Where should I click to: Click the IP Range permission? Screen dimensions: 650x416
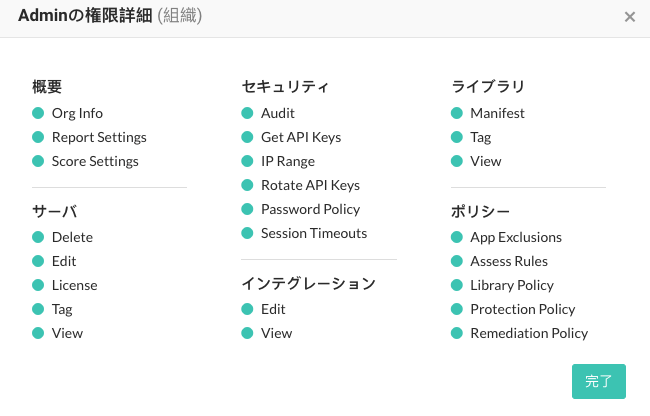pyautogui.click(x=288, y=161)
